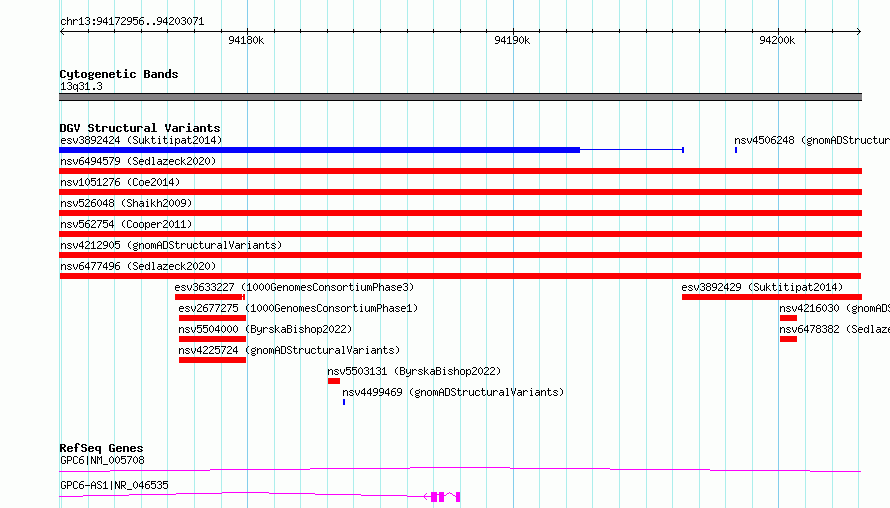
Task: Select the red bar under esv3633227
Action: (x=209, y=297)
